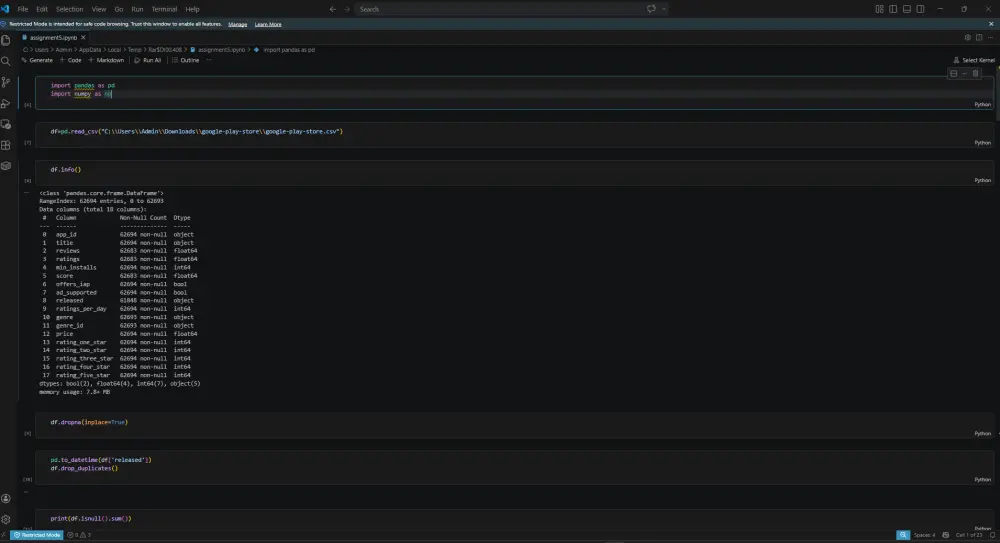Open the Terminal menu

coord(164,9)
